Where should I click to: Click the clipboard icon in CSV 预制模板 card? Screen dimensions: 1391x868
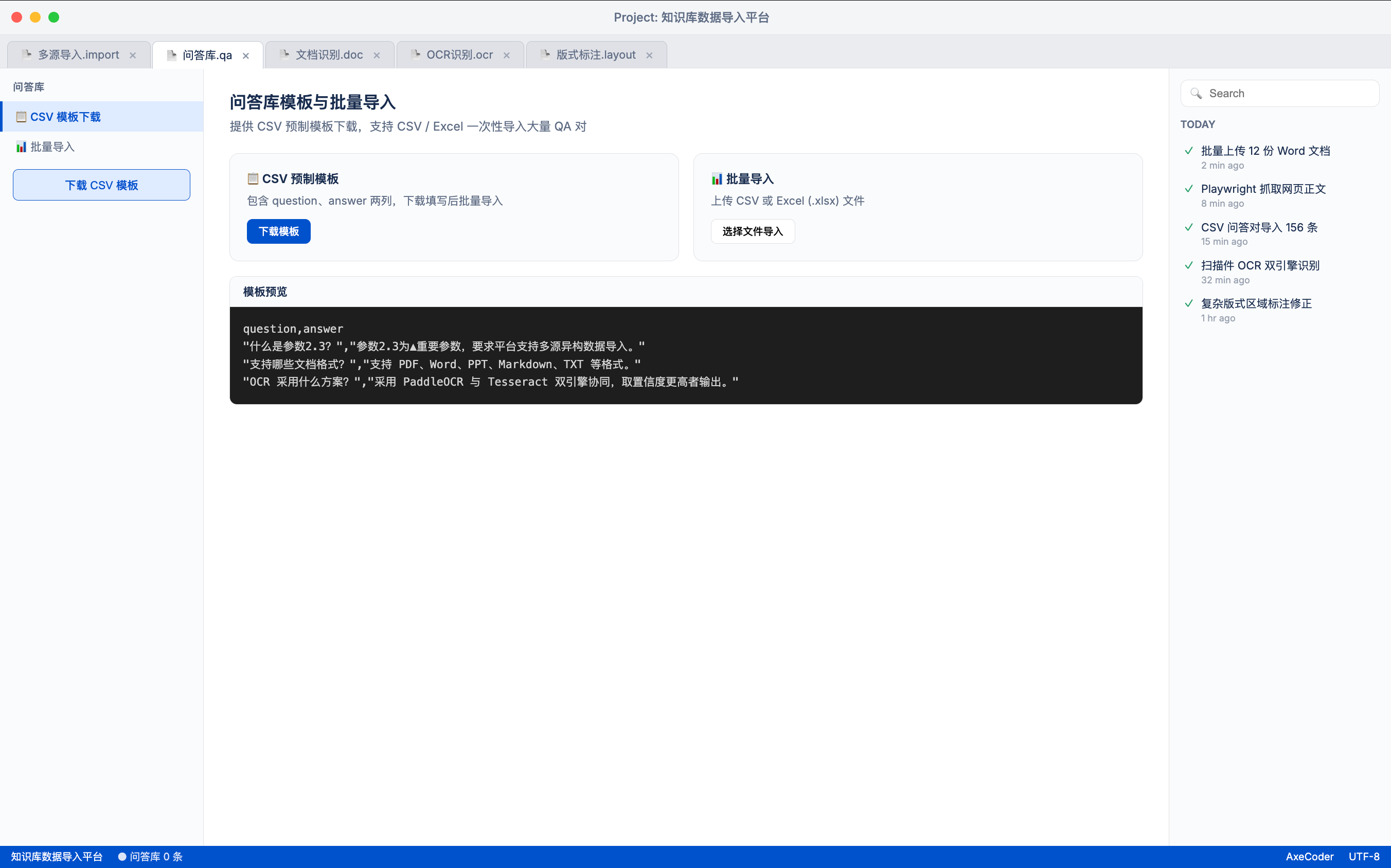[x=253, y=178]
